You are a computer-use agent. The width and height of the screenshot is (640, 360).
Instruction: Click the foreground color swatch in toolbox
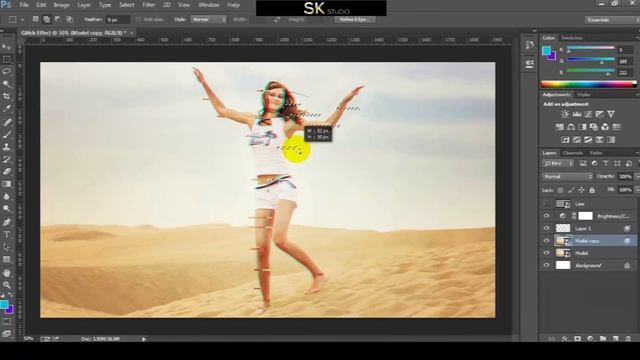point(4,304)
